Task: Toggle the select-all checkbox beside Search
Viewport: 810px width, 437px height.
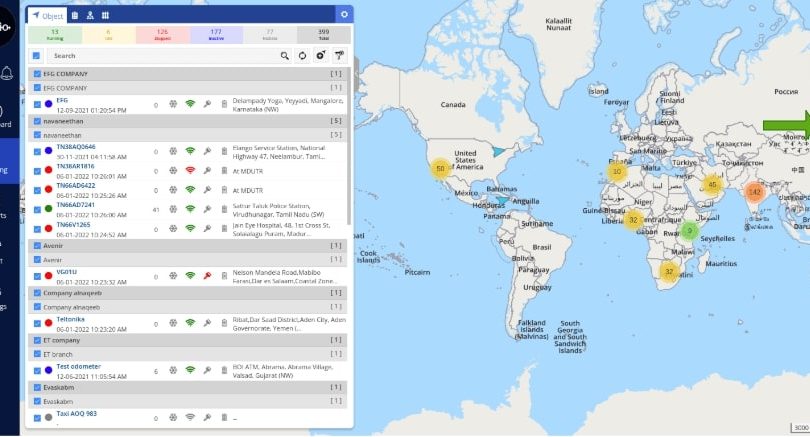Action: click(37, 56)
